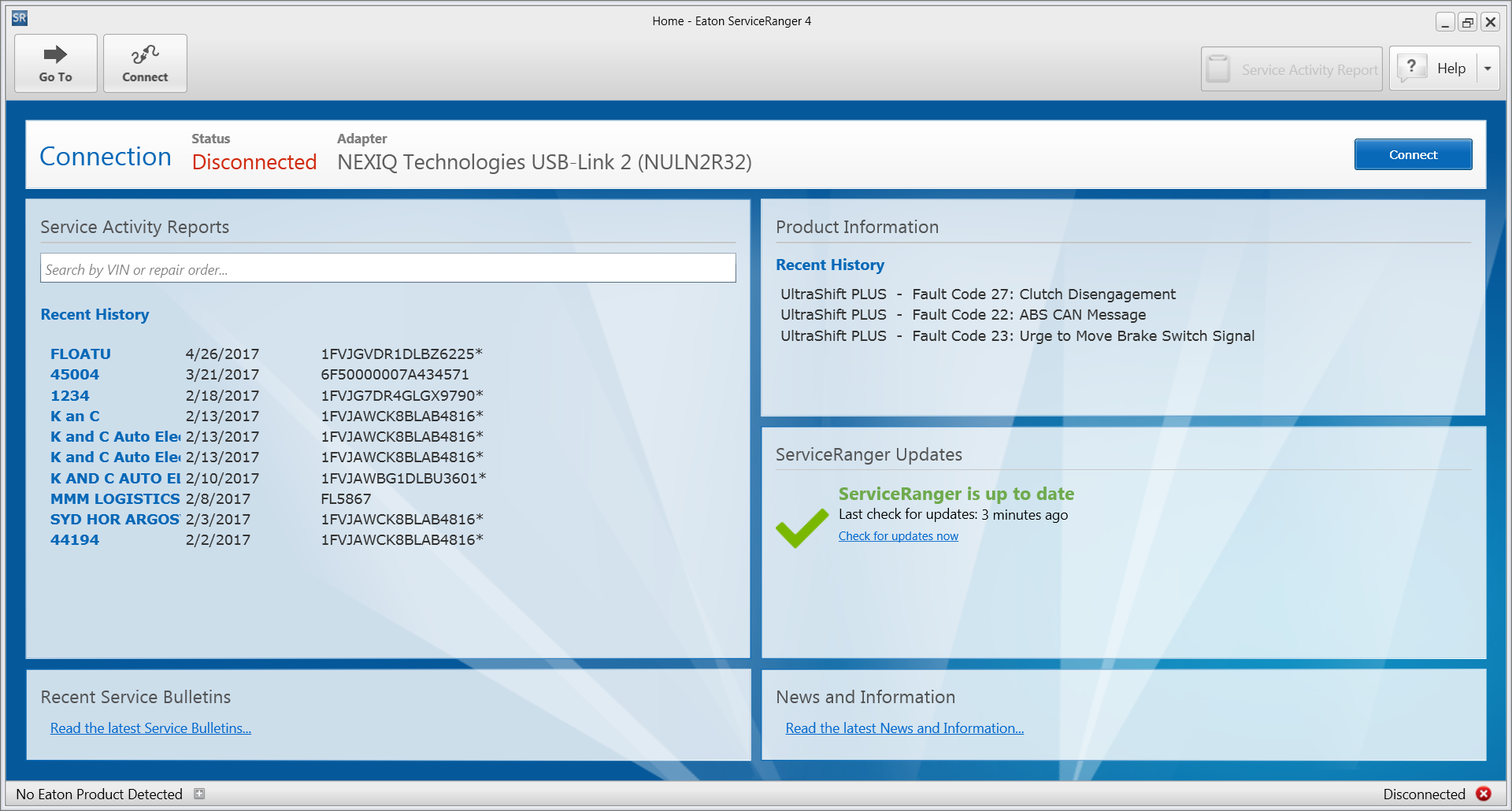The image size is (1512, 811).
Task: Open the 45004 service report
Action: tap(75, 375)
